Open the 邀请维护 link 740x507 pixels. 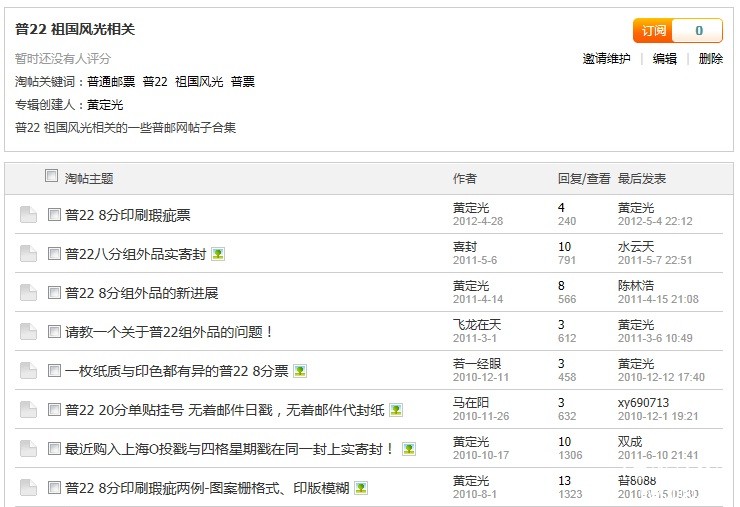point(606,59)
